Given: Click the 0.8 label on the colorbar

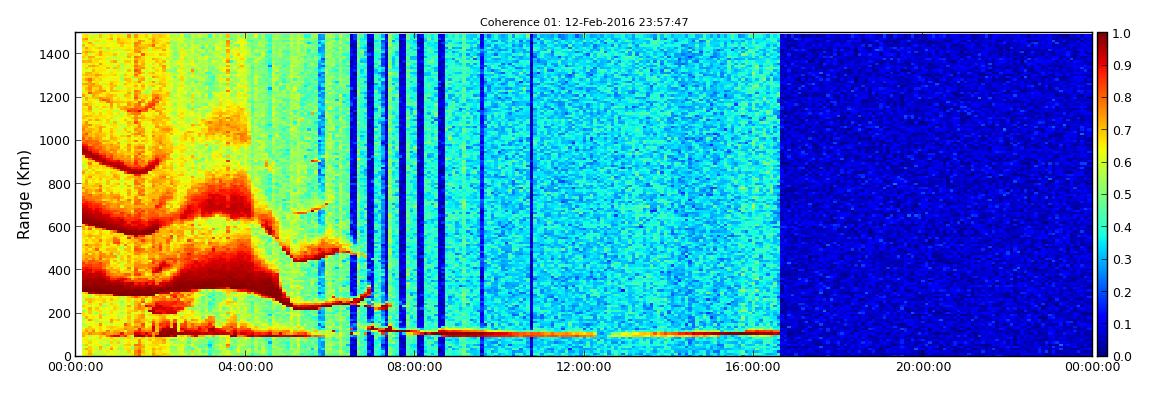Looking at the screenshot, I should tap(1122, 98).
